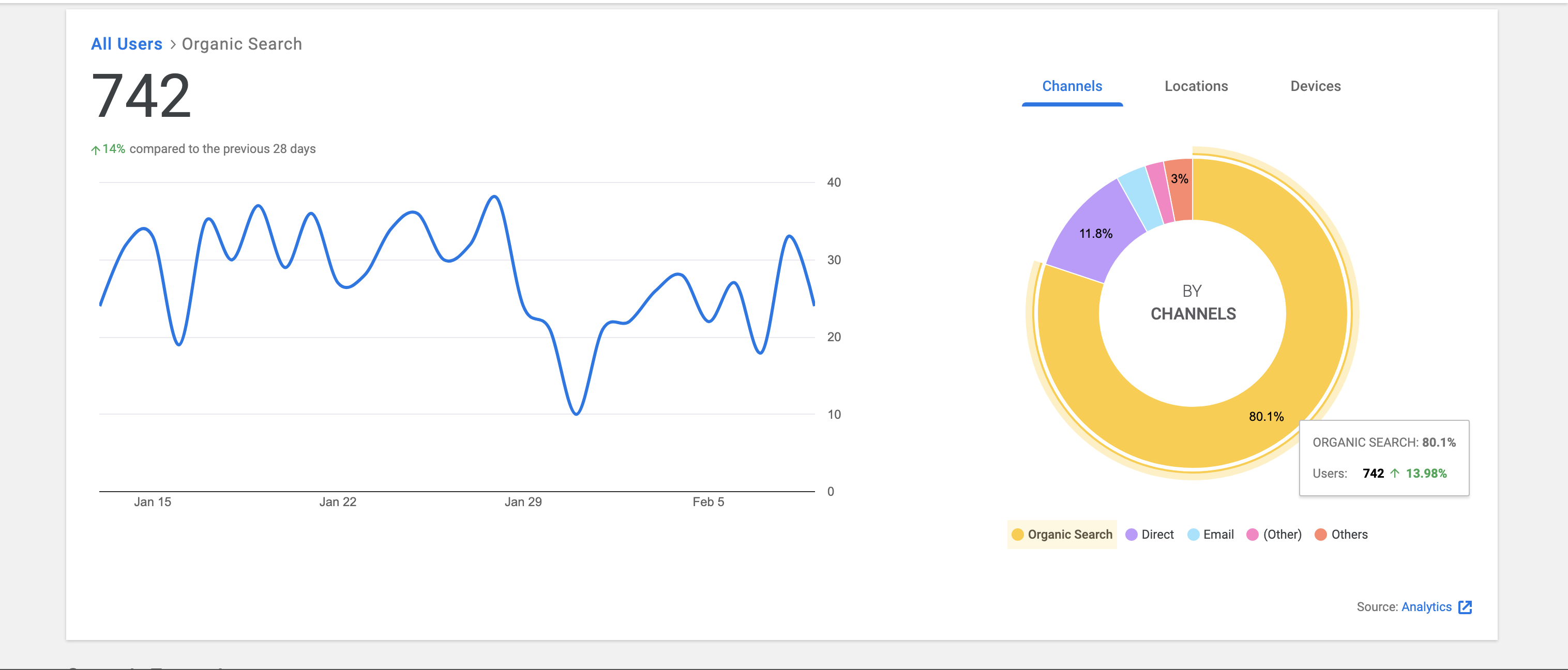Click the purple Direct legend dot
Screen dimensions: 1568x670
[x=1131, y=535]
